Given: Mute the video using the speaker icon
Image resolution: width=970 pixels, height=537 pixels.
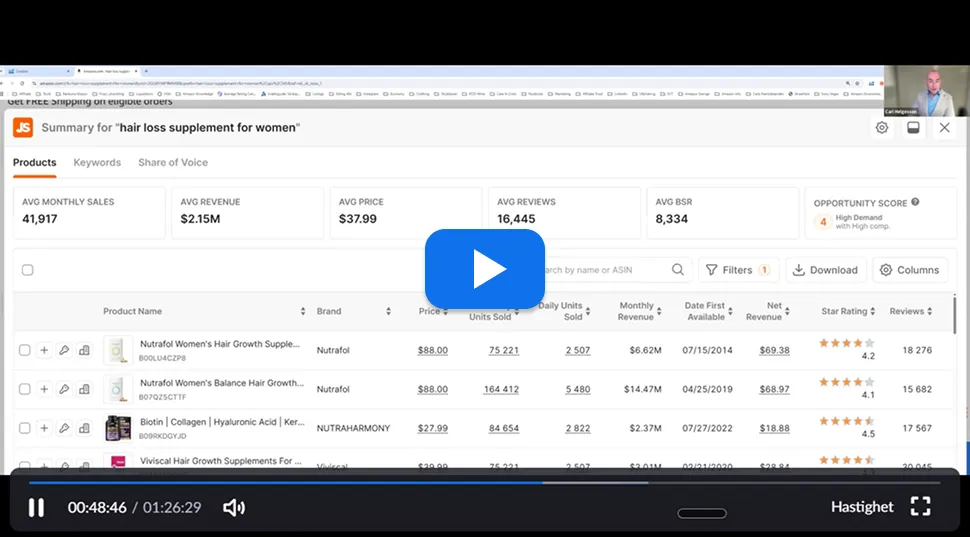Looking at the screenshot, I should tap(234, 508).
